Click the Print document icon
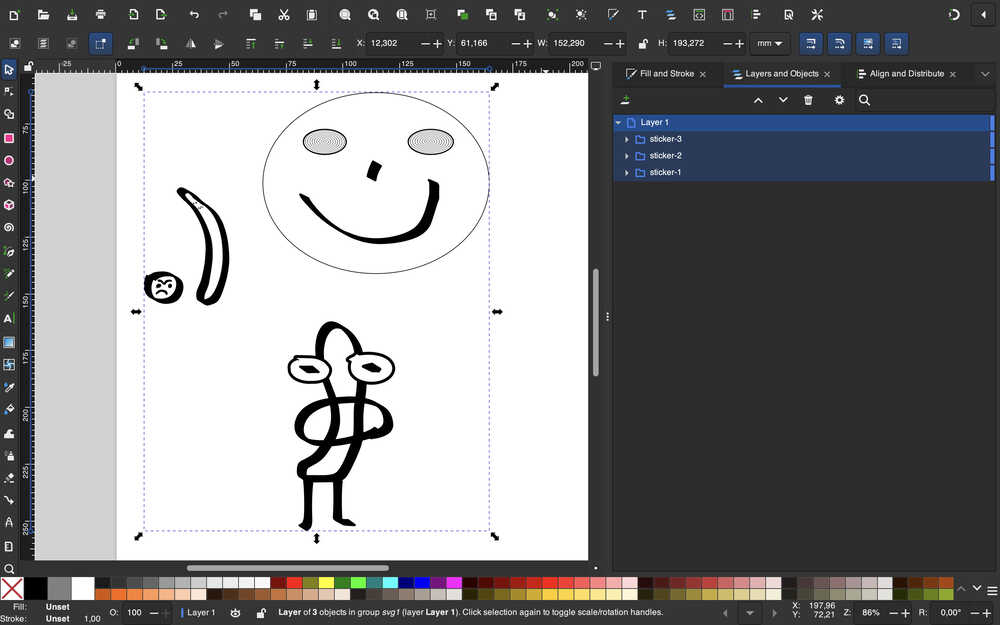1000x625 pixels. [101, 15]
